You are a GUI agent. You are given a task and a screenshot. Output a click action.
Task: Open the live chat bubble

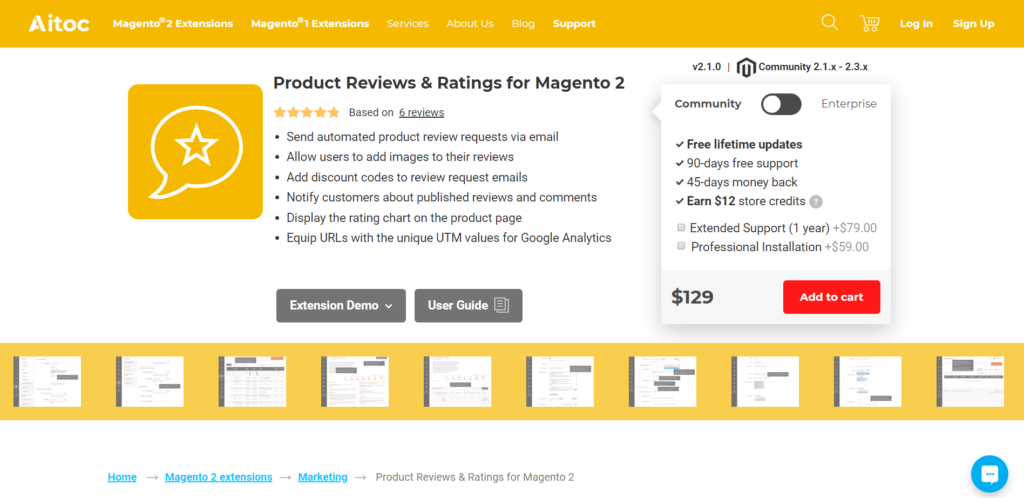coord(989,473)
